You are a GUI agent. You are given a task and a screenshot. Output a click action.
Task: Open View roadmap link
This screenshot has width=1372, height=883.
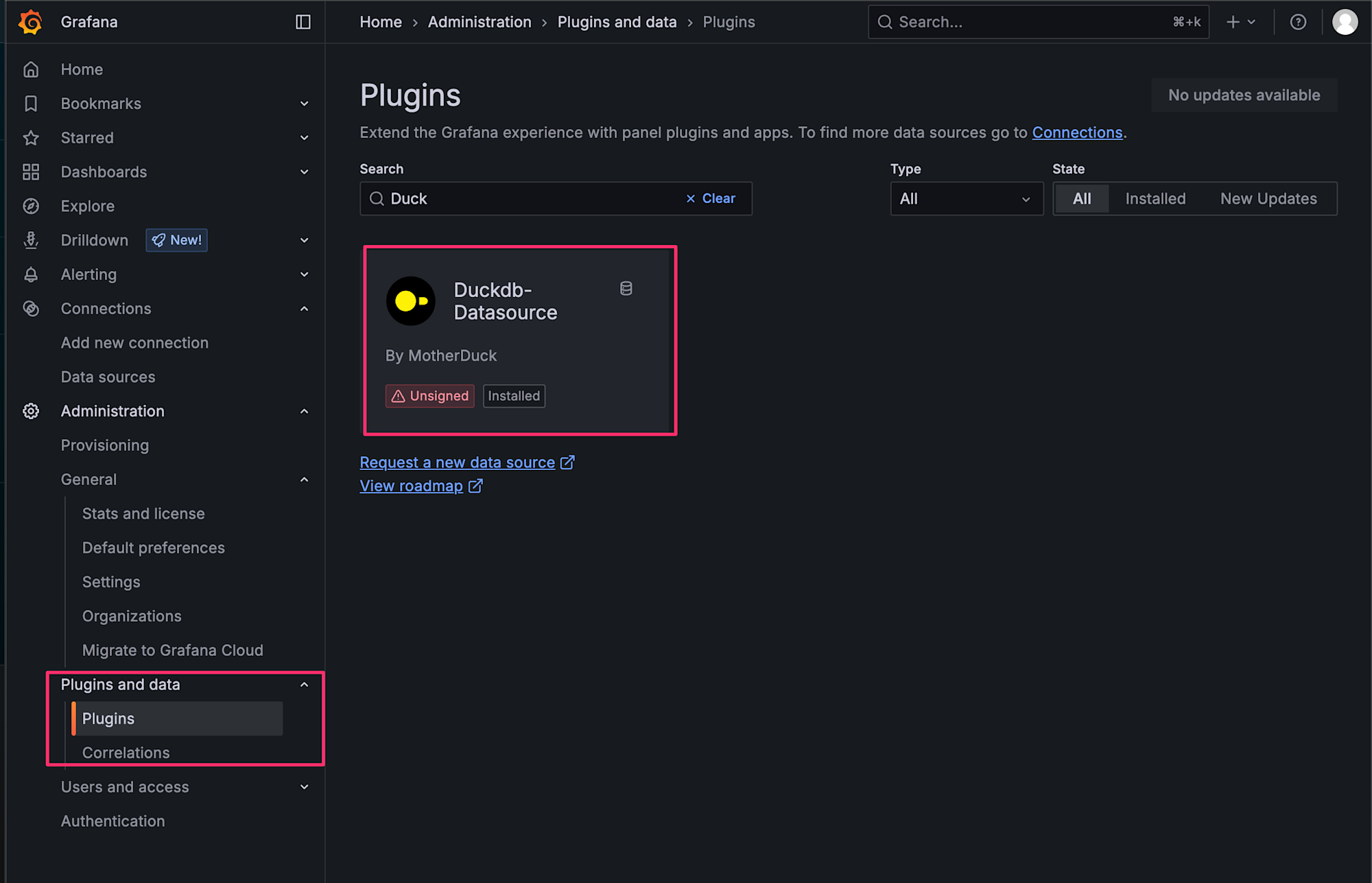click(x=412, y=486)
